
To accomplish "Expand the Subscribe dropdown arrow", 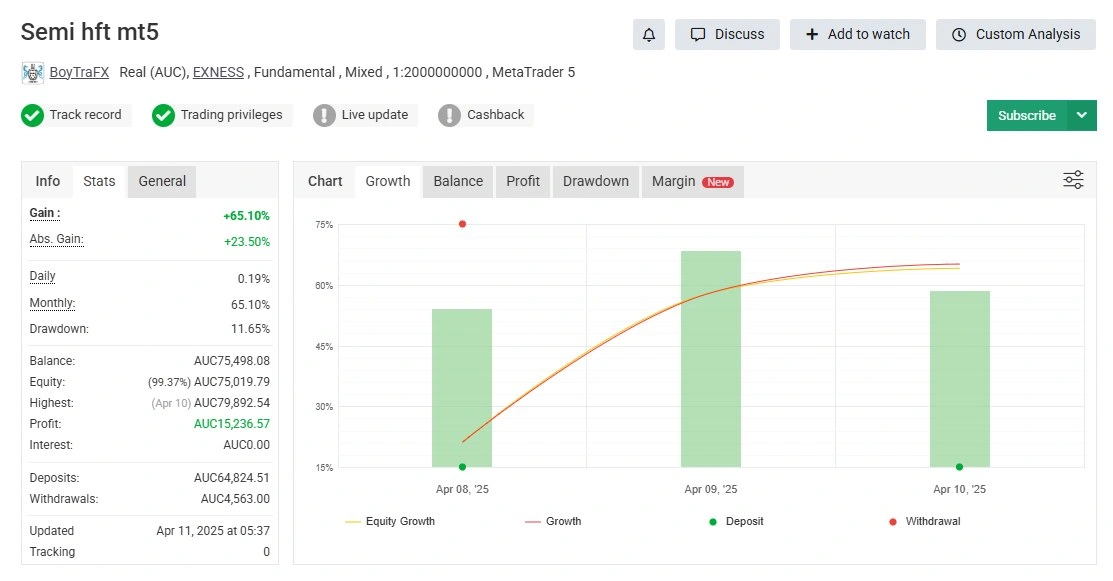I will click(x=1081, y=116).
